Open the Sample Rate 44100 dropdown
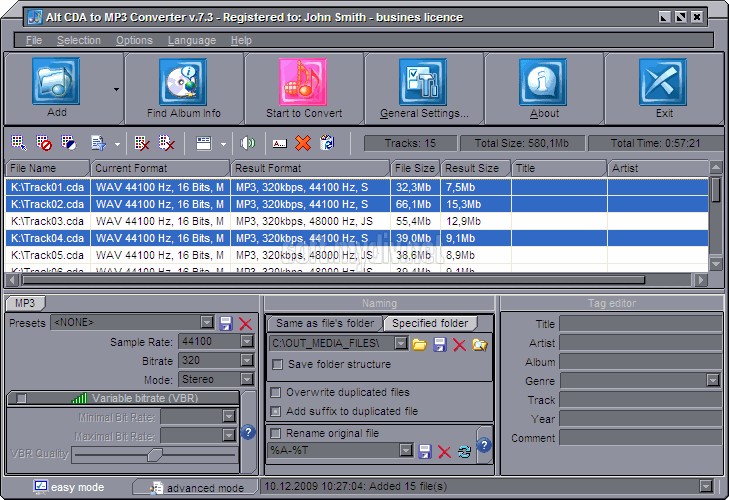The image size is (729, 500). coord(247,341)
